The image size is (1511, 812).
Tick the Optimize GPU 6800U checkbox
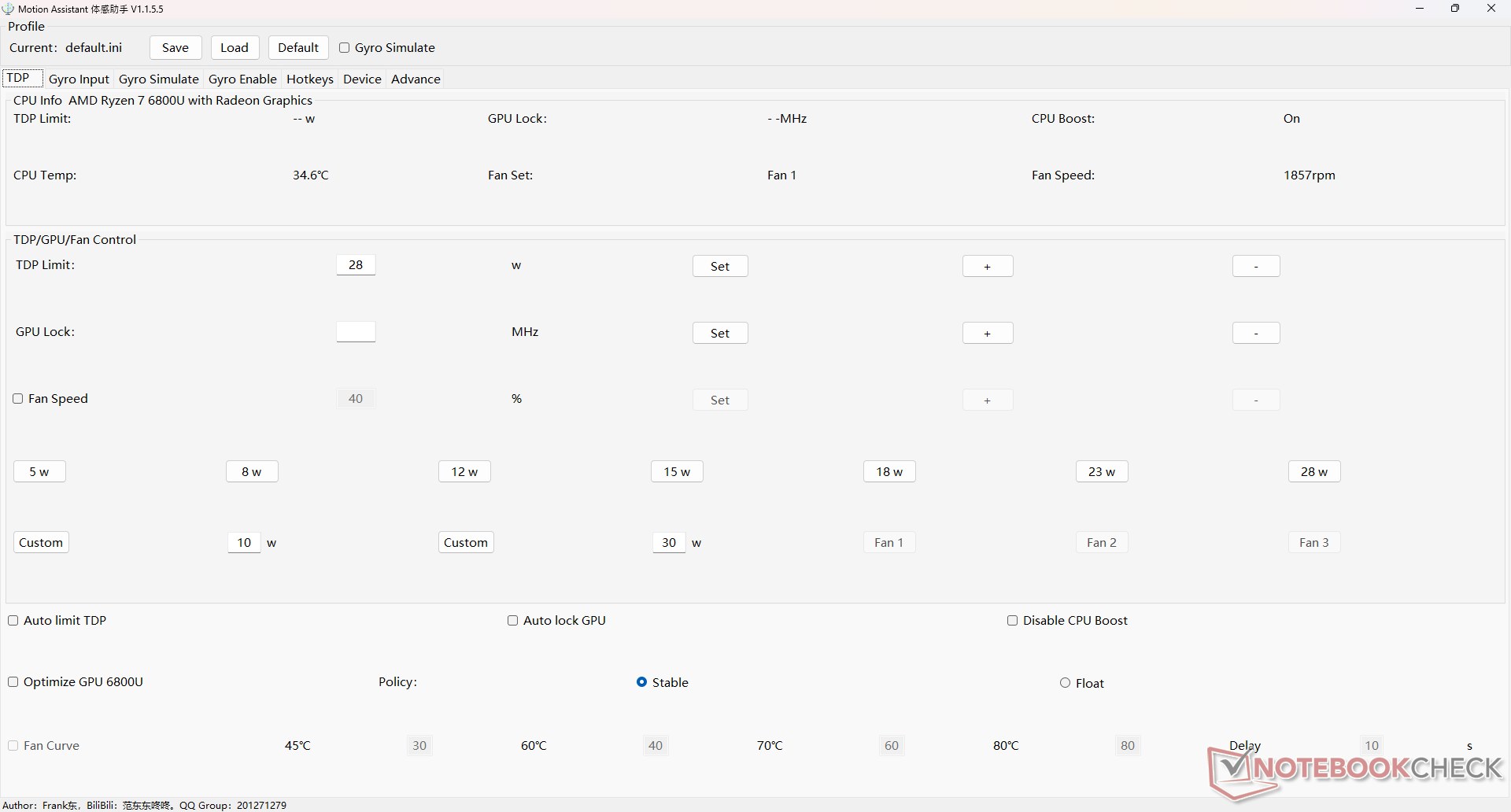13,682
